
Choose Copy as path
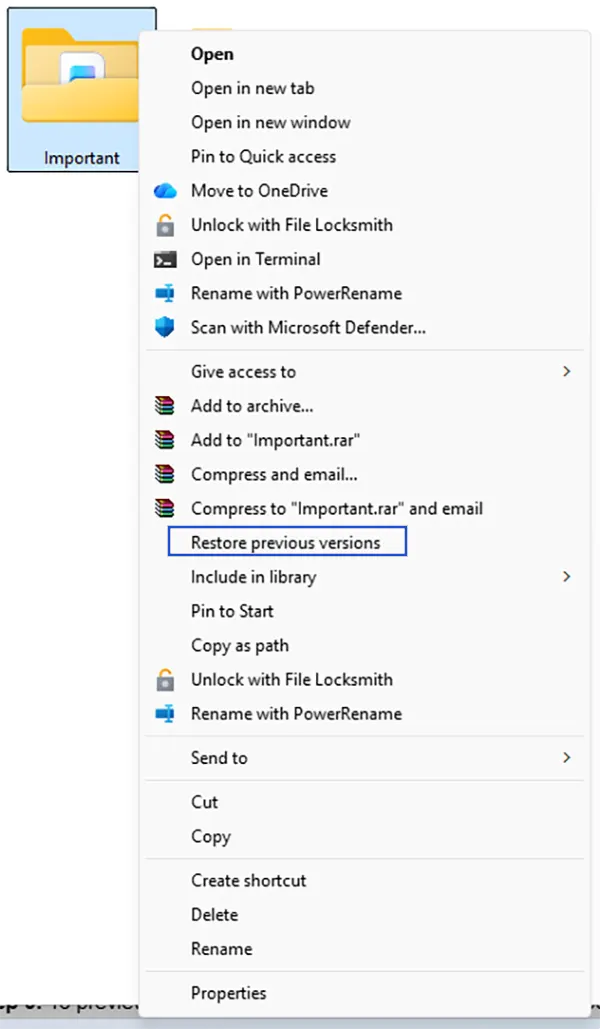point(240,646)
